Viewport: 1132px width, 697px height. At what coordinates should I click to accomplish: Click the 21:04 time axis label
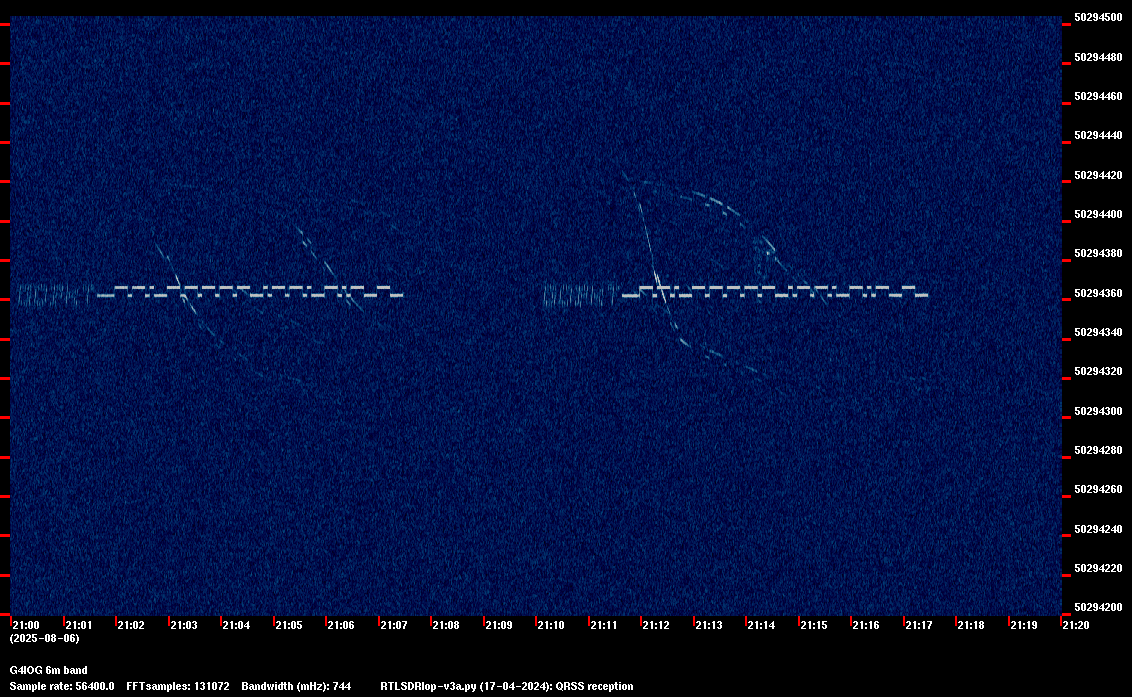(x=236, y=625)
